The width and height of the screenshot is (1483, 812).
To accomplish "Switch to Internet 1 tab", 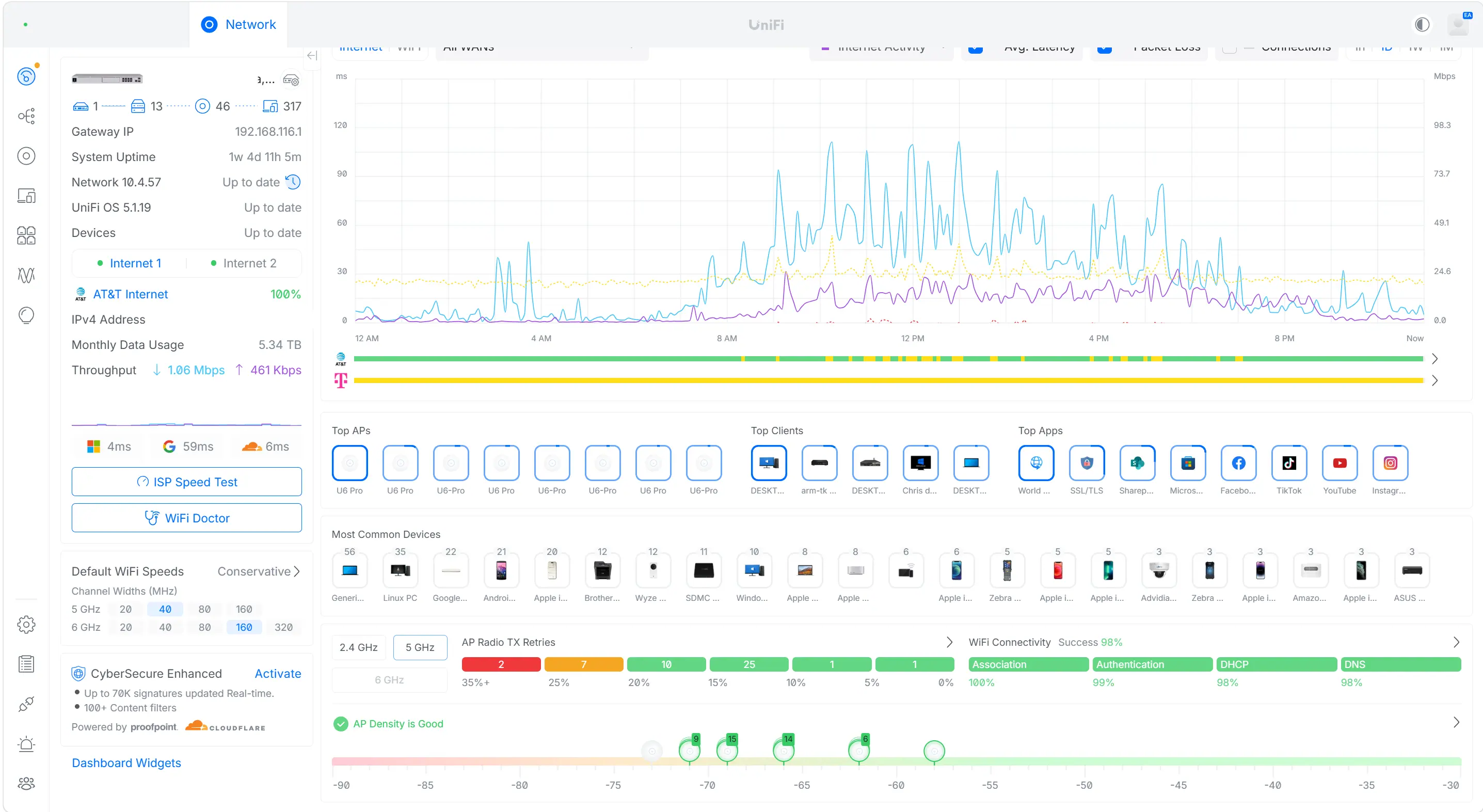I will [x=130, y=263].
